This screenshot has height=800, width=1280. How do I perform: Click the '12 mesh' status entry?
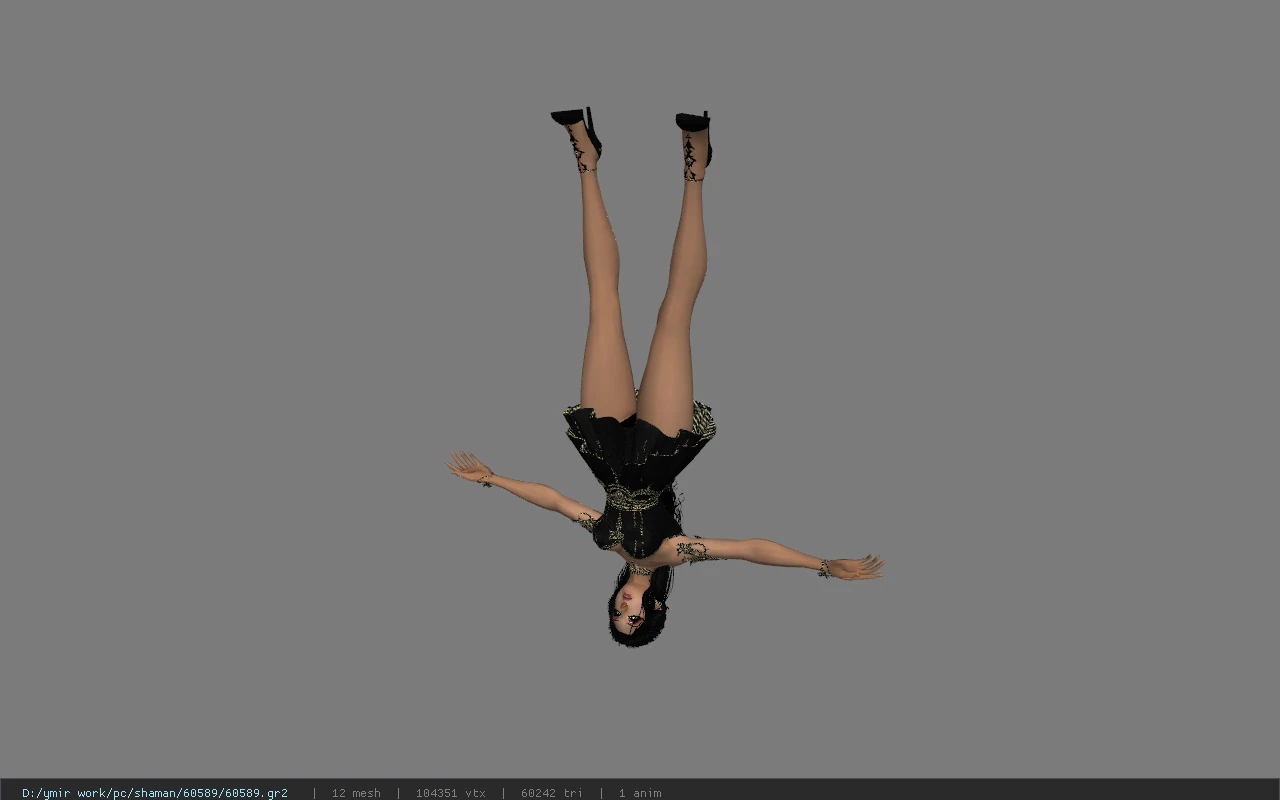[356, 793]
